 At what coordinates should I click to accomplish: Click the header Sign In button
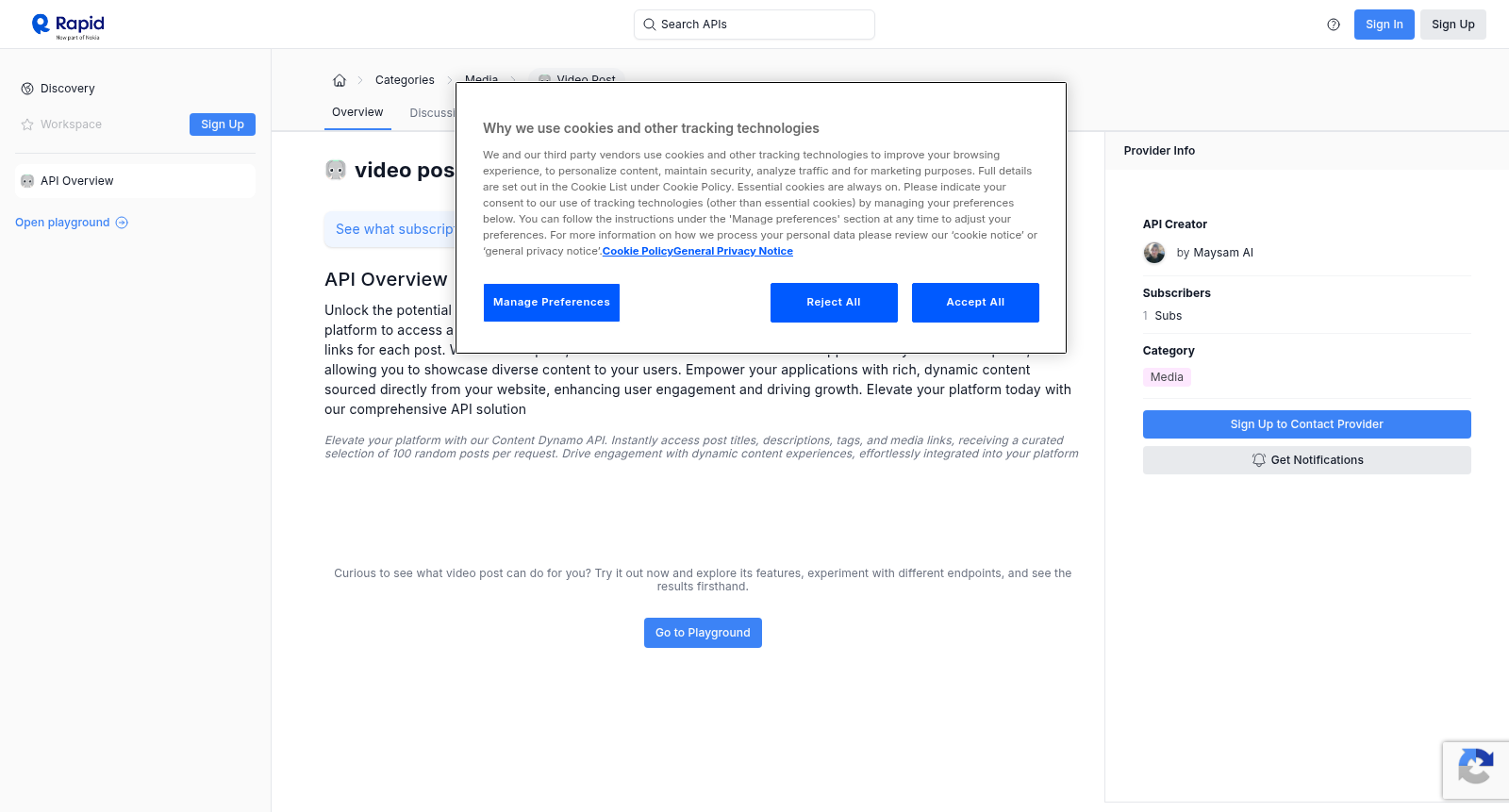[x=1384, y=25]
